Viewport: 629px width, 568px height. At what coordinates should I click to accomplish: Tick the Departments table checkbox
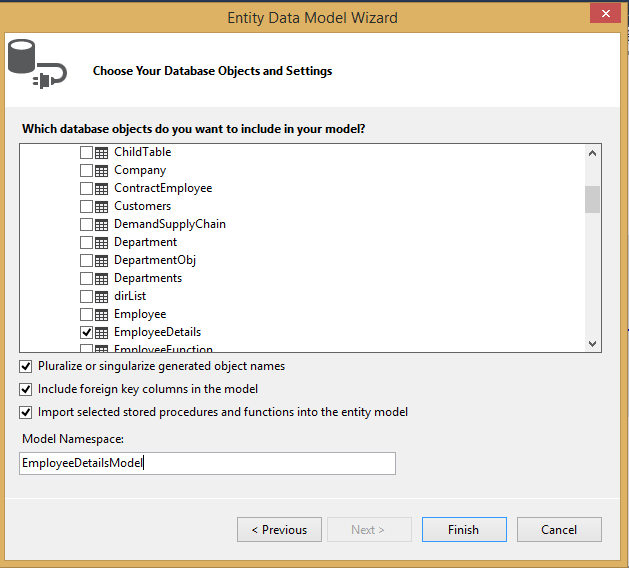[86, 278]
